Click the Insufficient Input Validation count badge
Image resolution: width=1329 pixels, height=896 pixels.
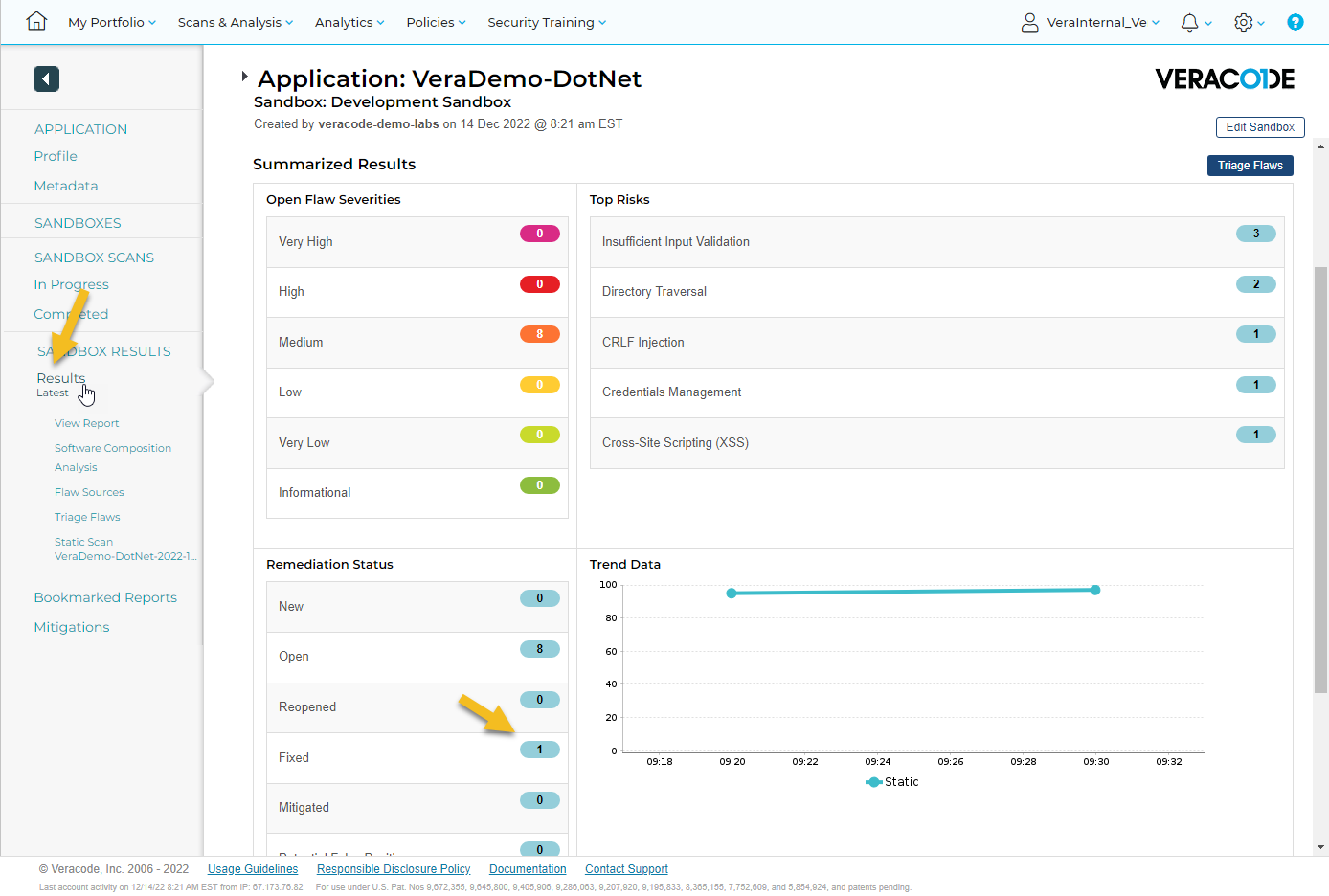click(1256, 234)
